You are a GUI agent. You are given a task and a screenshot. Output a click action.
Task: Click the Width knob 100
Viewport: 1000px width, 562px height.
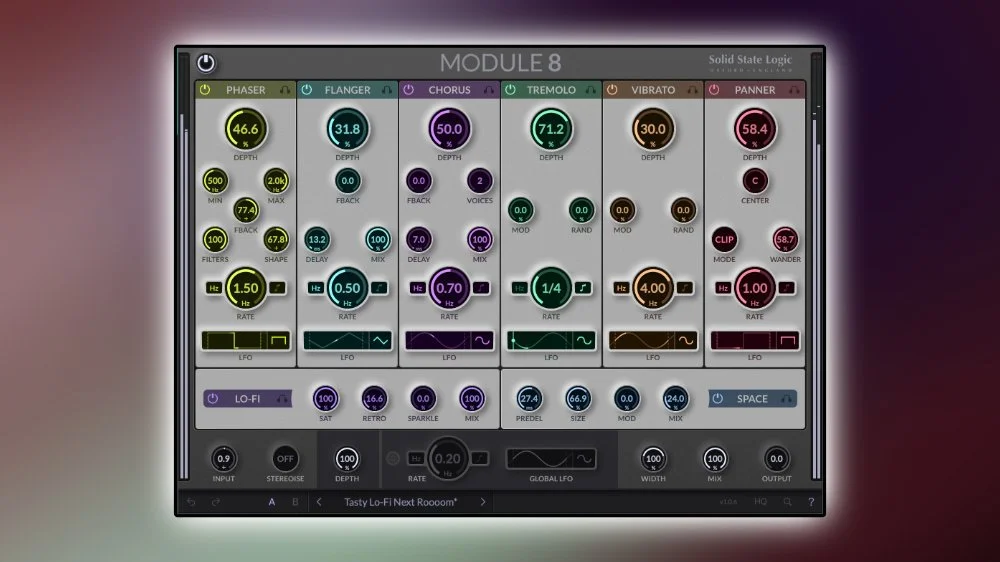(x=653, y=459)
